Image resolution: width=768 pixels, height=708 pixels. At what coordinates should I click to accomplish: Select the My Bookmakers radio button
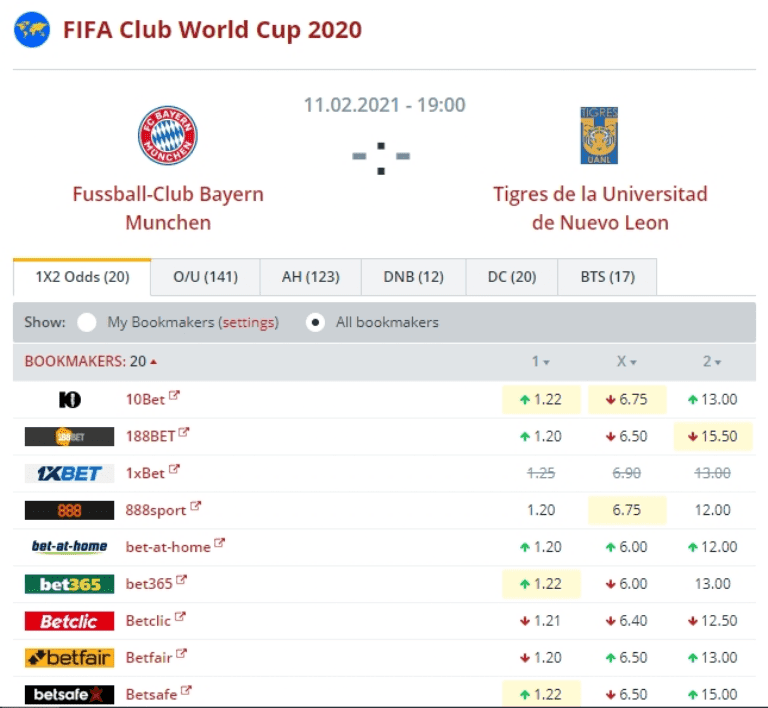click(x=87, y=323)
